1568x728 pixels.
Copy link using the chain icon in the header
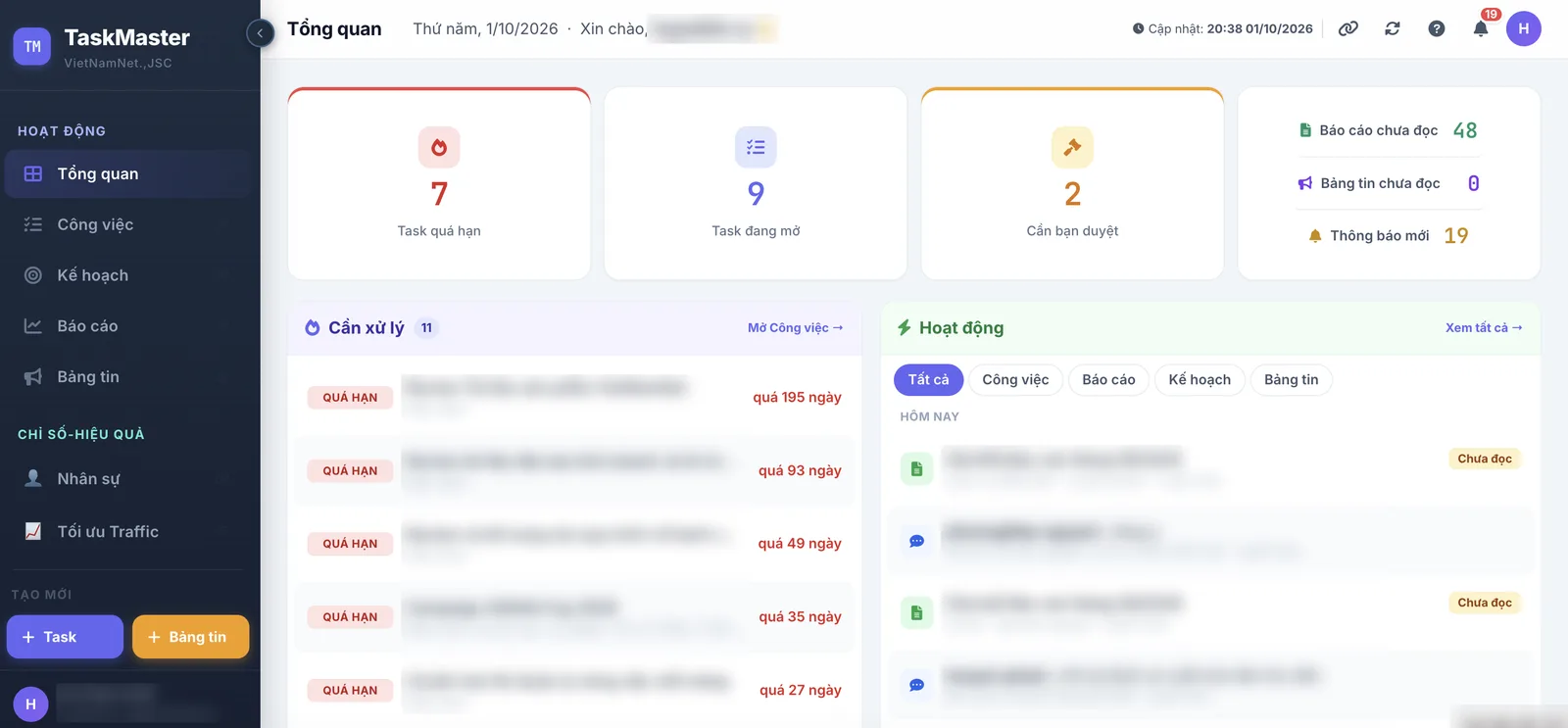(1348, 28)
